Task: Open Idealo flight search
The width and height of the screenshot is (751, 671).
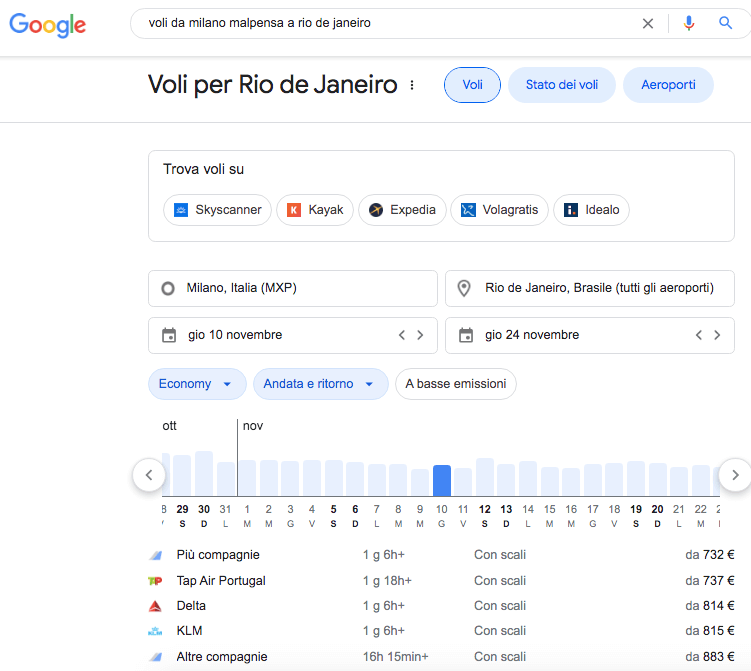Action: [591, 210]
